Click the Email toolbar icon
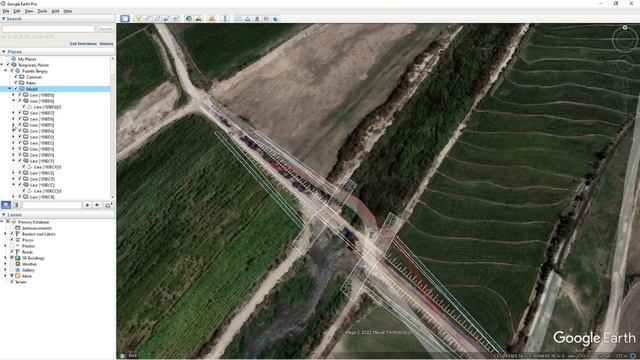This screenshot has width=640, height=360. (238, 19)
